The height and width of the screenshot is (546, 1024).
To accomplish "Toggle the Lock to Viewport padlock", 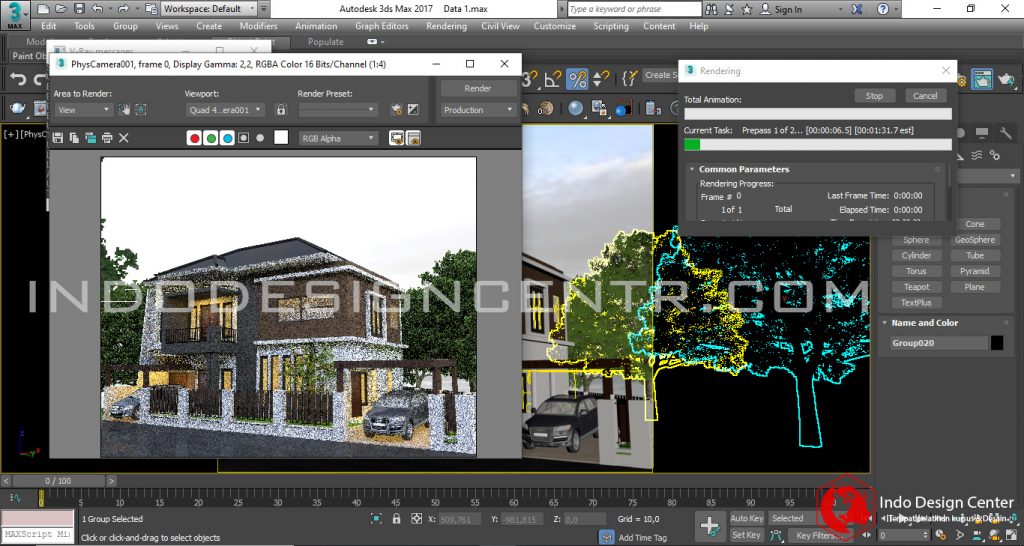I will click(281, 110).
